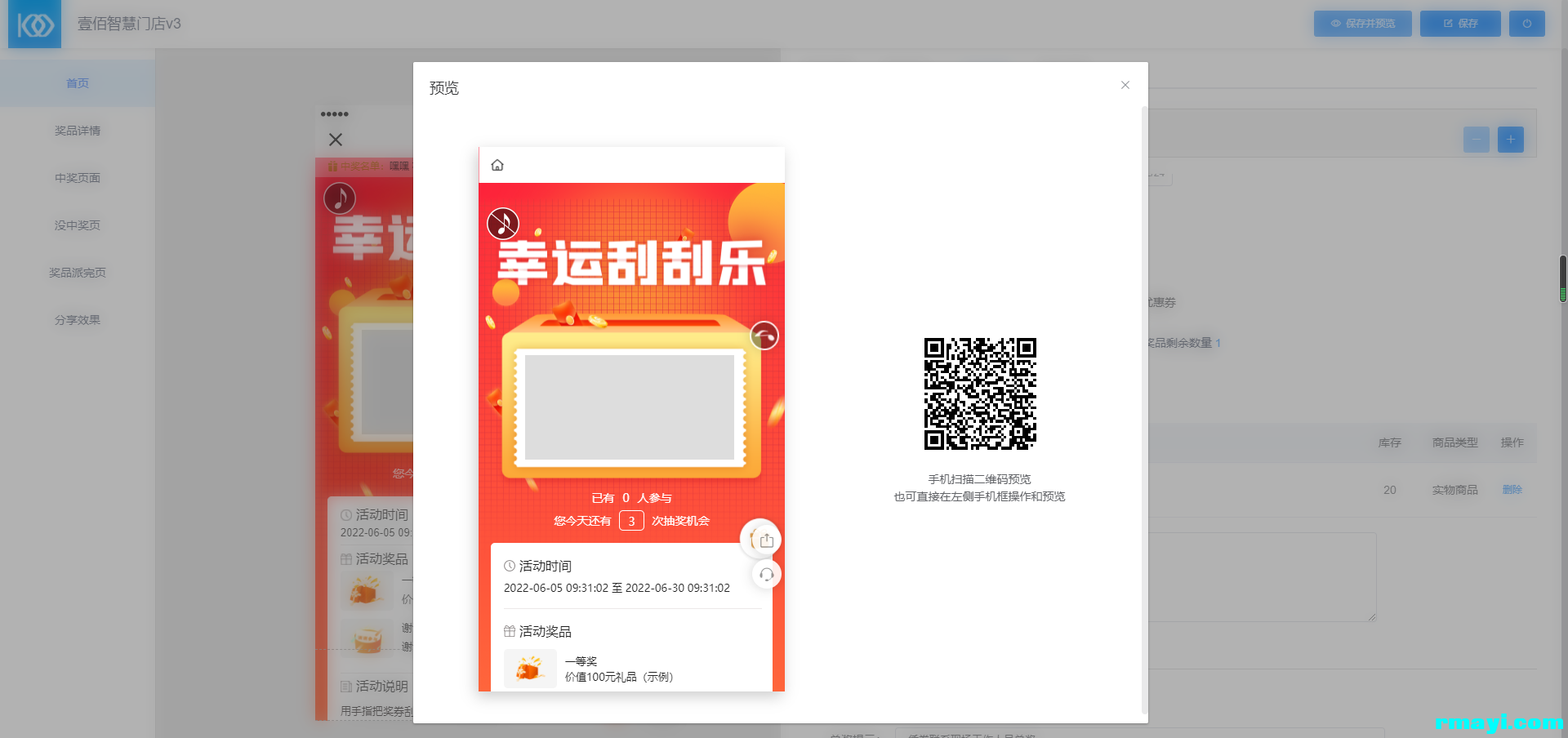Click the minus button in background panel
This screenshot has height=738, width=1568.
click(1477, 140)
